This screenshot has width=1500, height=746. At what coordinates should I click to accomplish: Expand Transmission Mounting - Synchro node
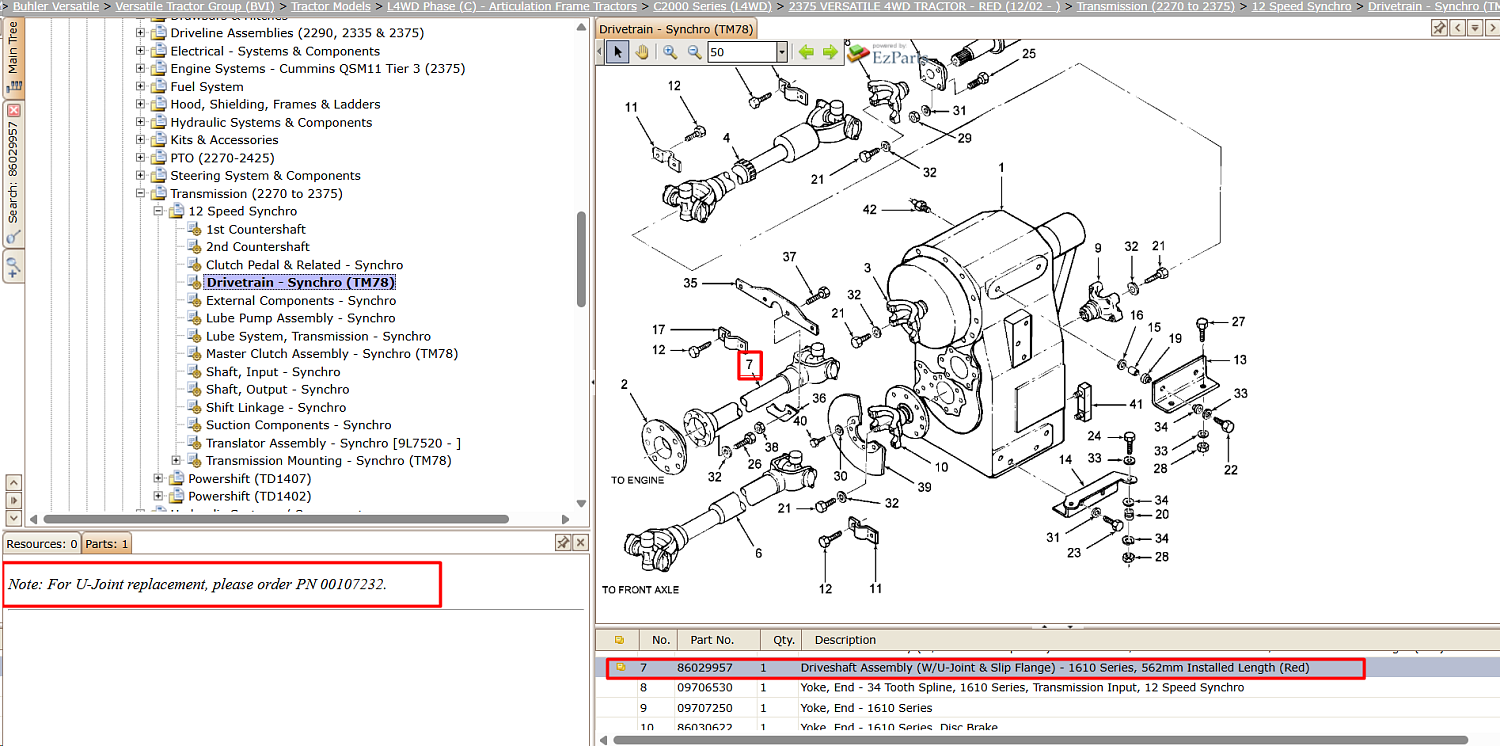tap(177, 461)
